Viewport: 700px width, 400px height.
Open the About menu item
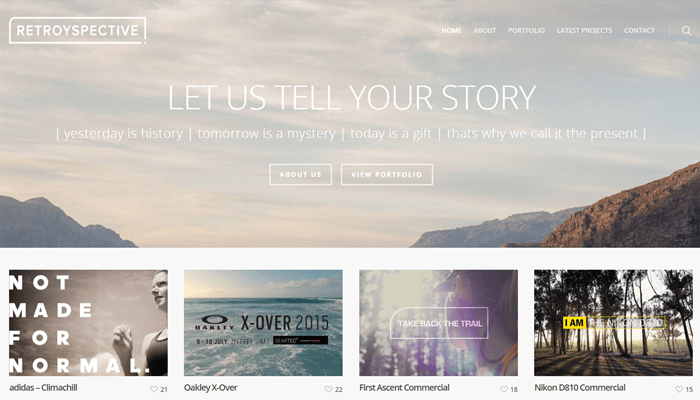coord(485,30)
